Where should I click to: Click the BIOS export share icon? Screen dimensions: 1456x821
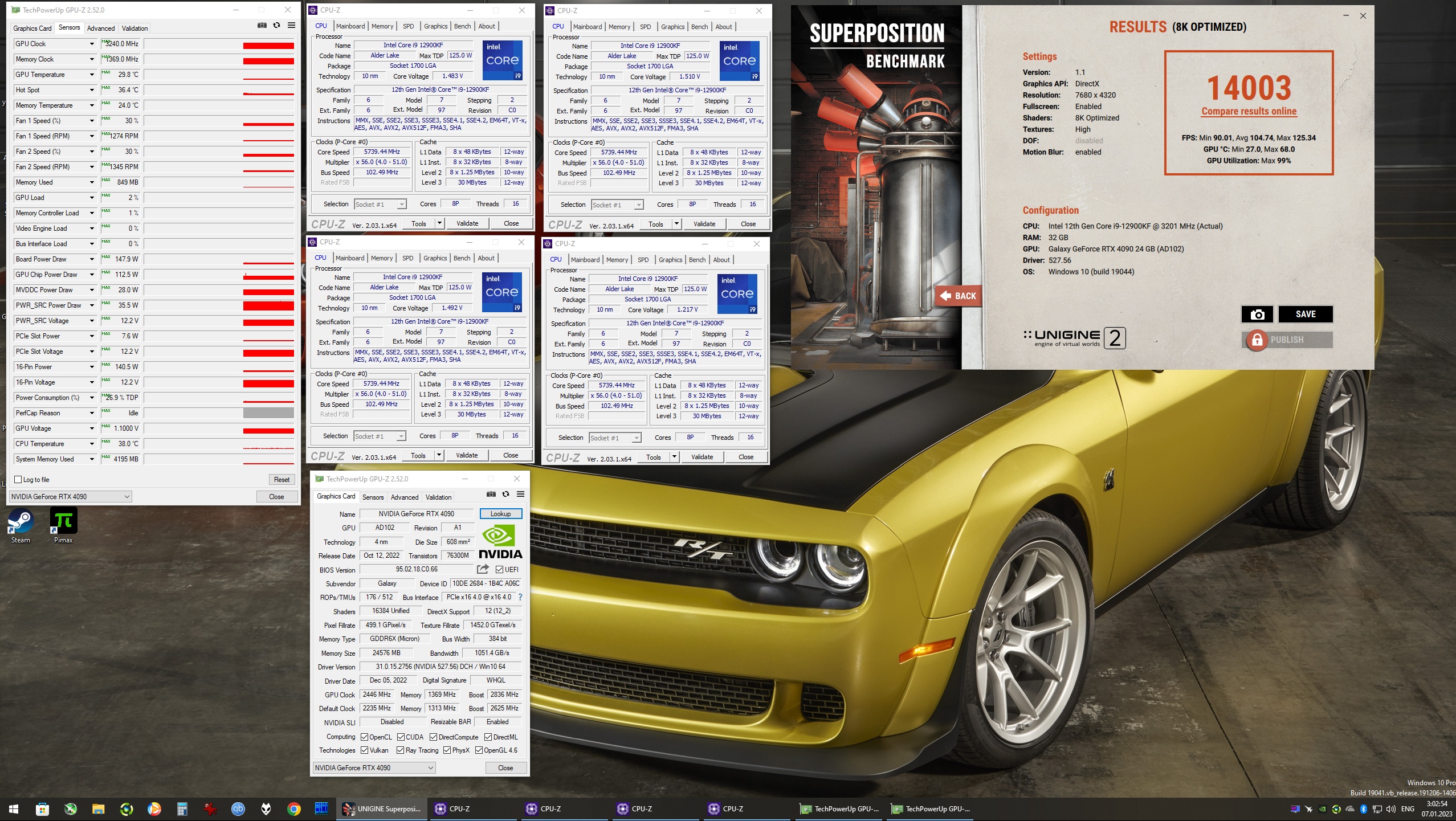[483, 569]
